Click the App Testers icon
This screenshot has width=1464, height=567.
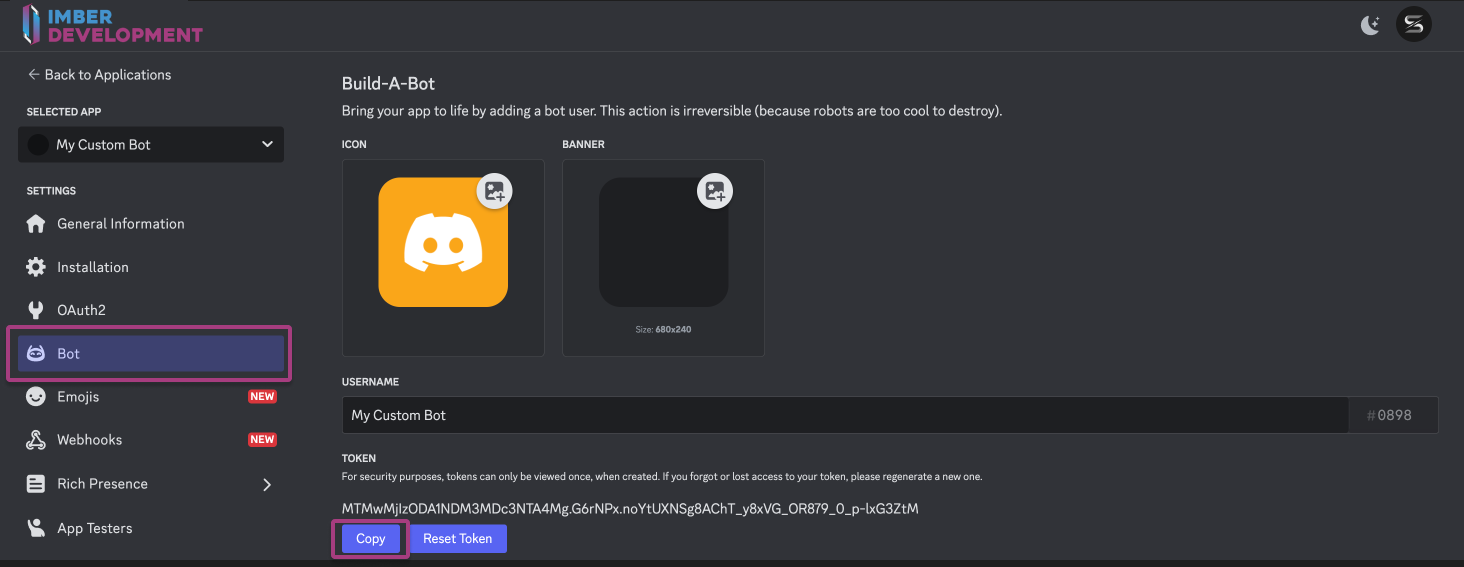pos(36,528)
